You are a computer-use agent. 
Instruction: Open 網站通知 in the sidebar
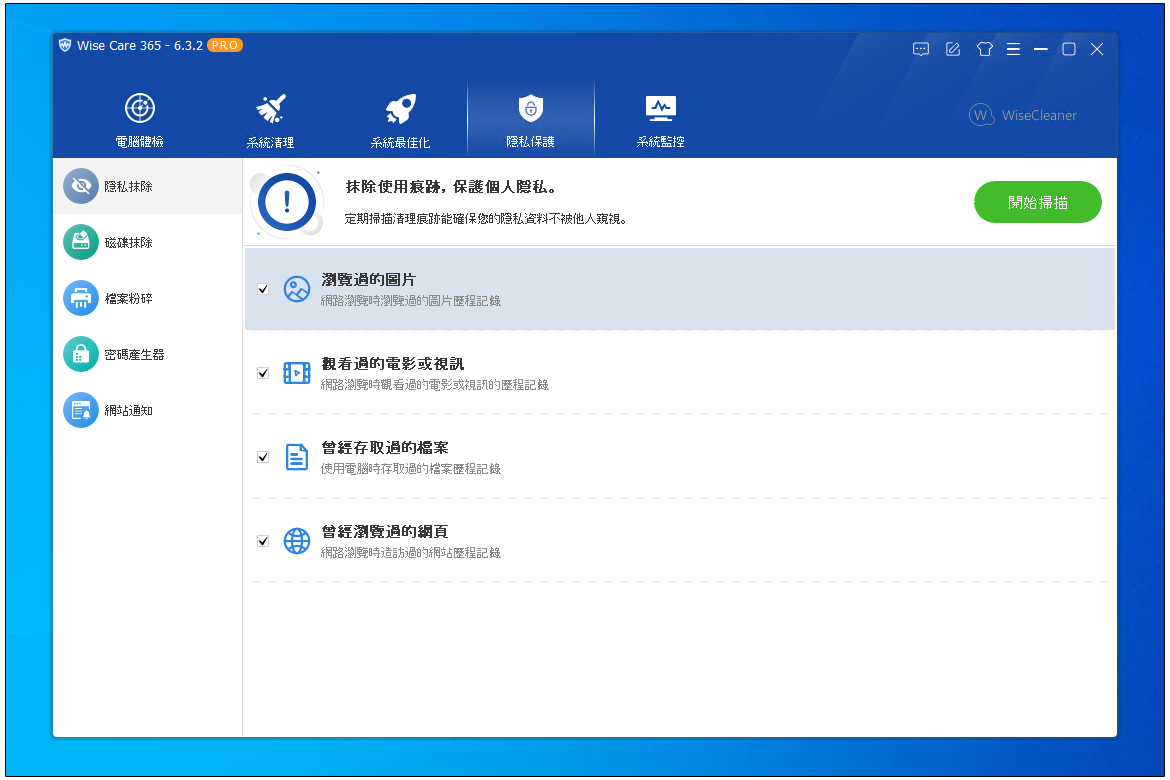(148, 411)
